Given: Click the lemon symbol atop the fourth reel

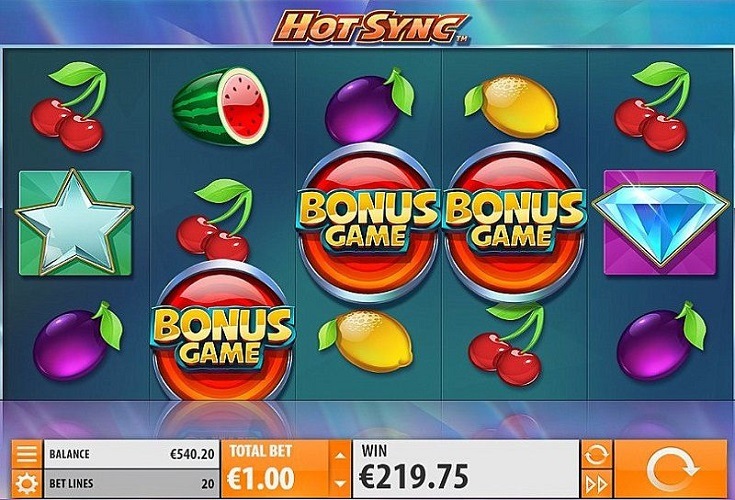Looking at the screenshot, I should point(511,105).
